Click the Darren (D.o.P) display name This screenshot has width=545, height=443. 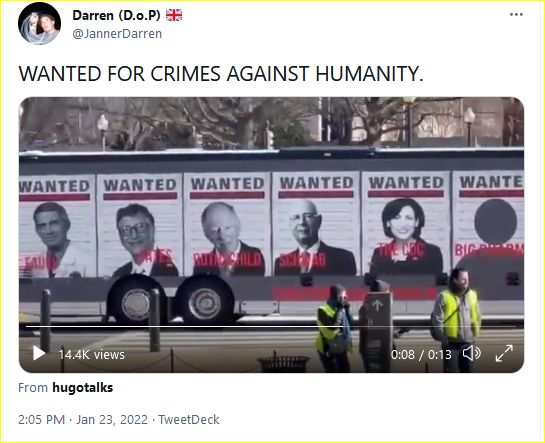(x=116, y=15)
